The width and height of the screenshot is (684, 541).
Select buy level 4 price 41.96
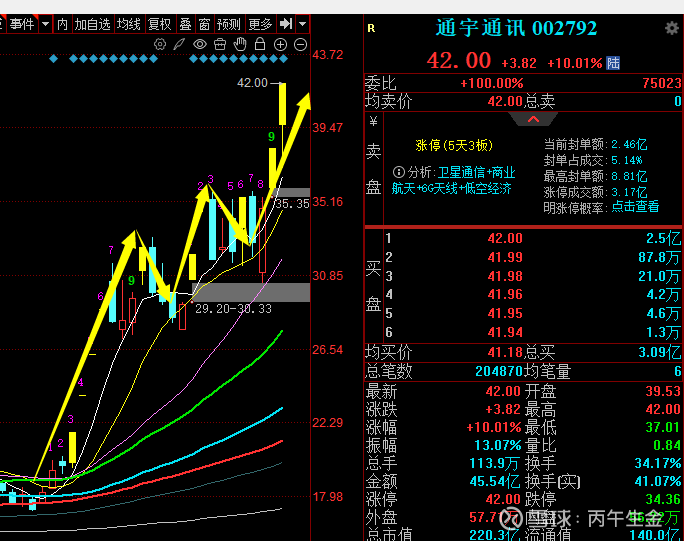pyautogui.click(x=505, y=295)
